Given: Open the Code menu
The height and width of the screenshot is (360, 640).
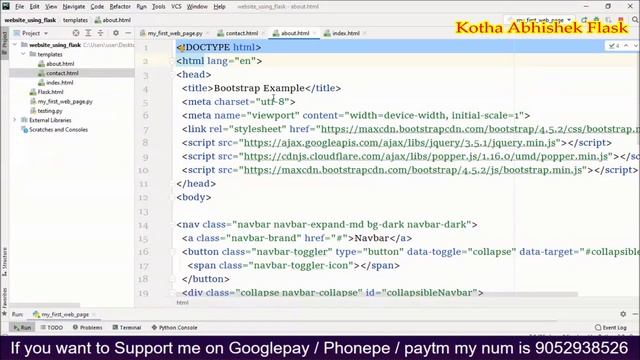Looking at the screenshot, I should tap(97, 7).
